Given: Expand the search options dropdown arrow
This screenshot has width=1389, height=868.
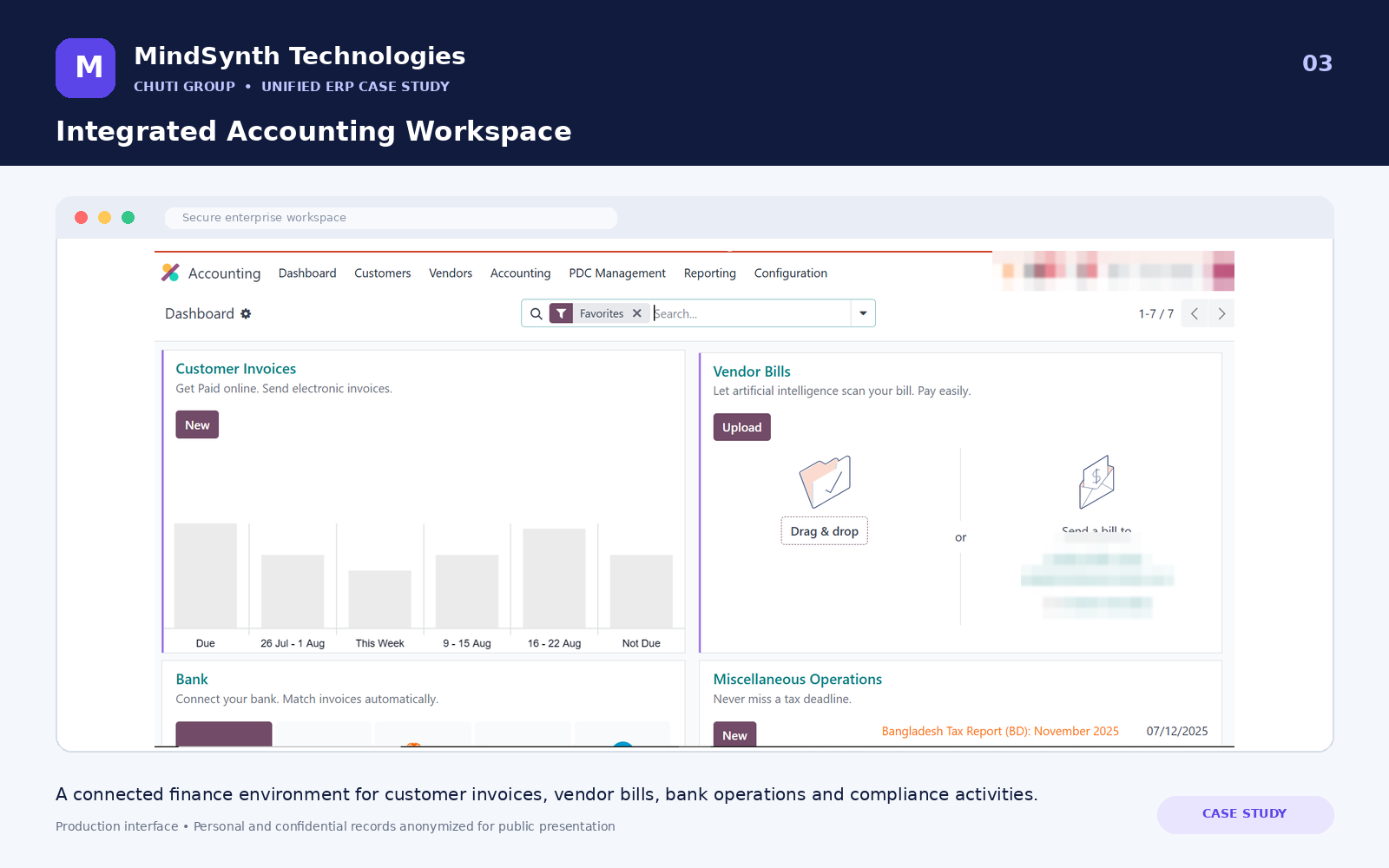Looking at the screenshot, I should pos(863,313).
